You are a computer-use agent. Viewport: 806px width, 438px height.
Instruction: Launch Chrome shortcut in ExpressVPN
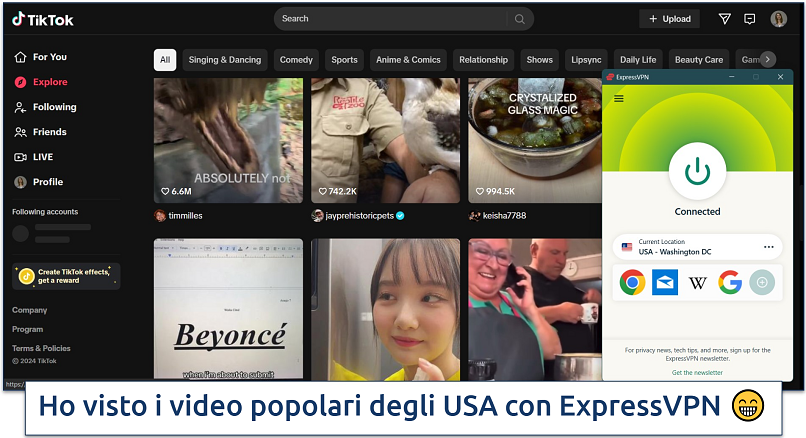pos(632,282)
